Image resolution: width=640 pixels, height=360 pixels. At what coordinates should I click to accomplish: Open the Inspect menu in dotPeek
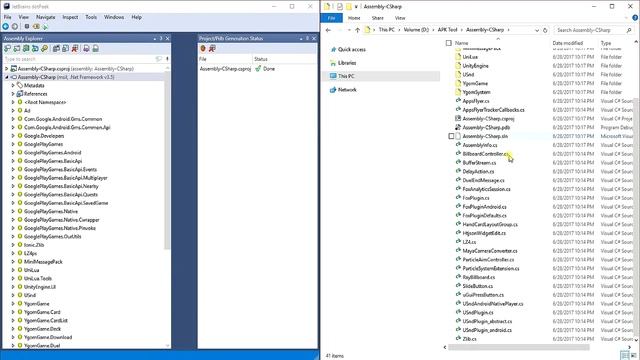(x=70, y=17)
